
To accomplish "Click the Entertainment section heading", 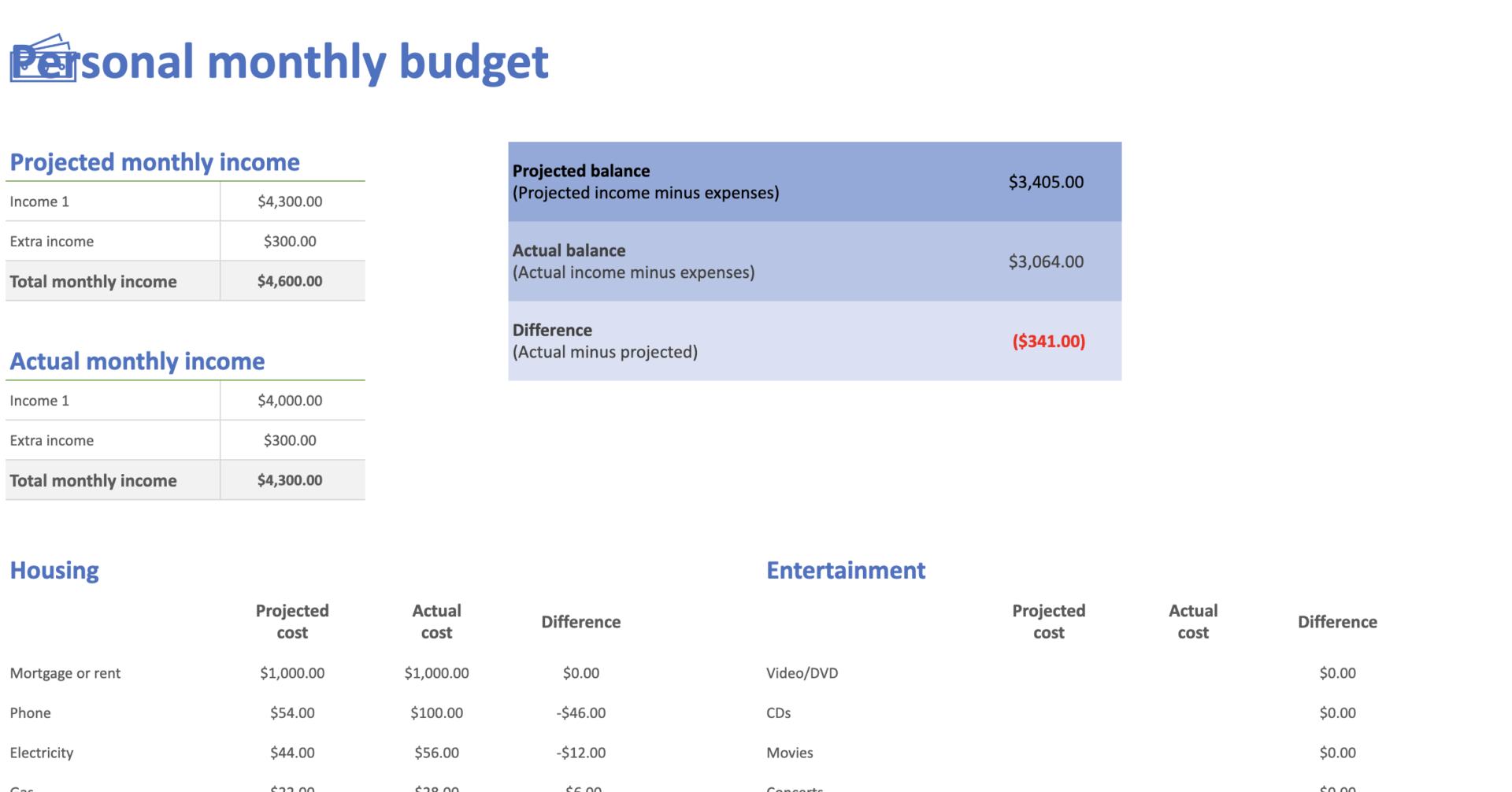I will point(846,570).
